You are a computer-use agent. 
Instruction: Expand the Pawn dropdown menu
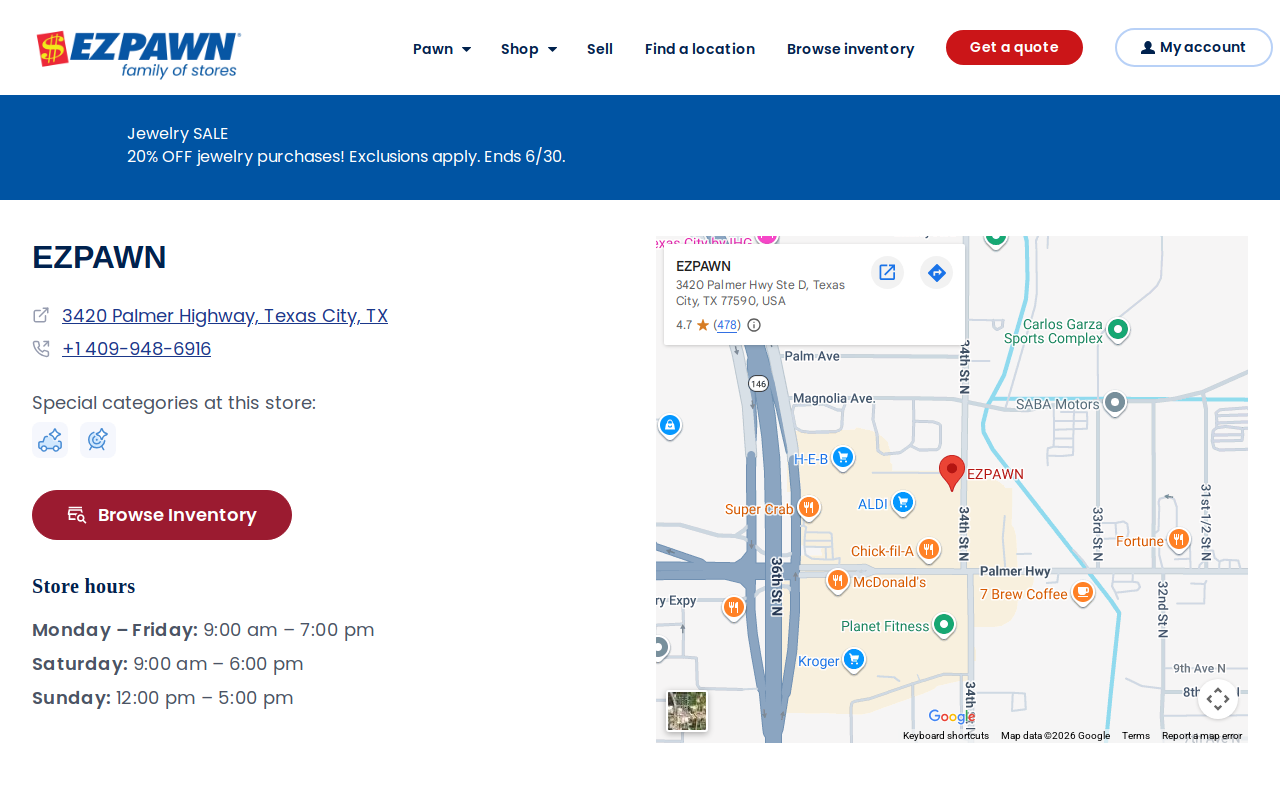441,49
